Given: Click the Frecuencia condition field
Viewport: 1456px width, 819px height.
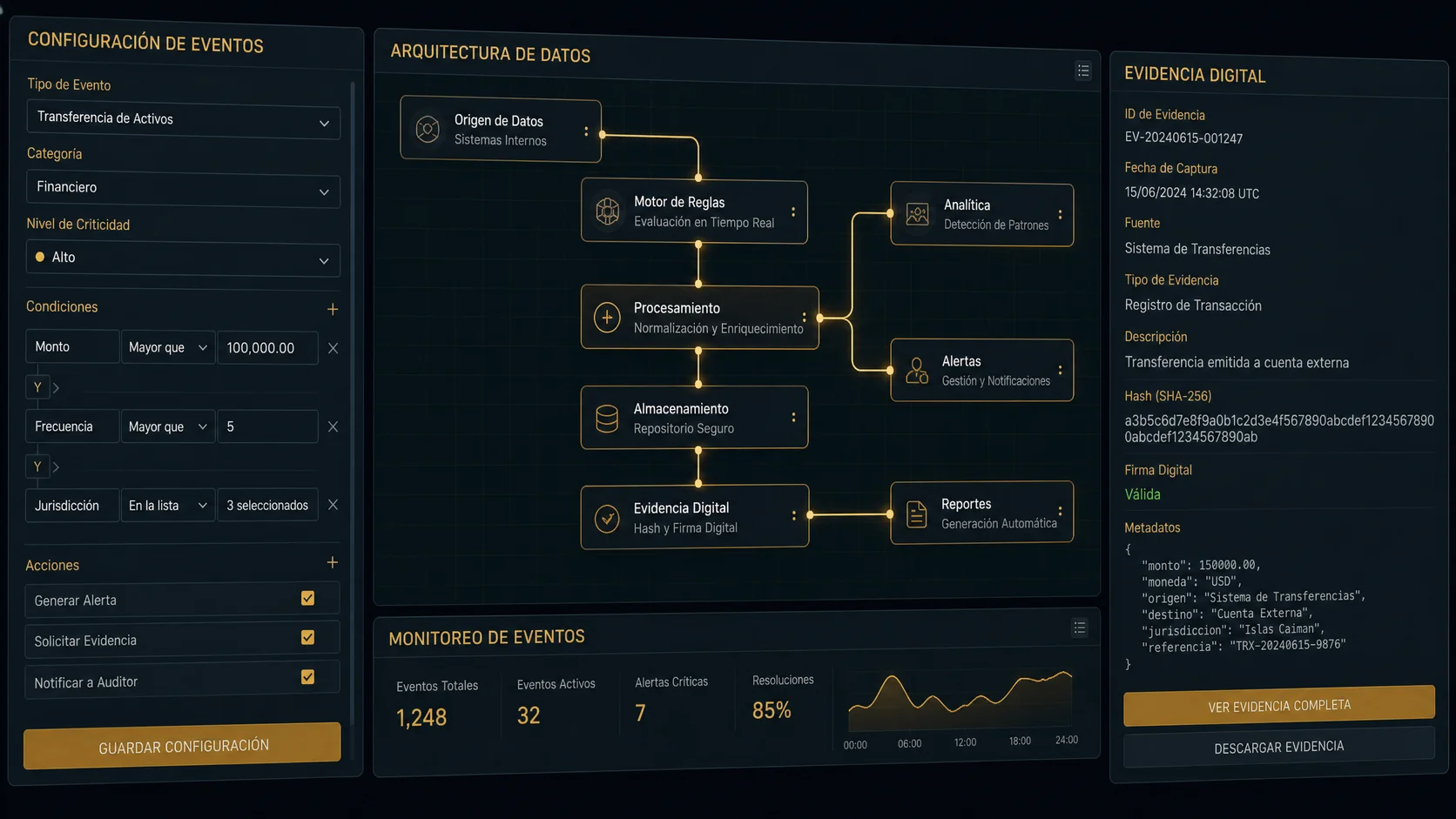Looking at the screenshot, I should (72, 426).
